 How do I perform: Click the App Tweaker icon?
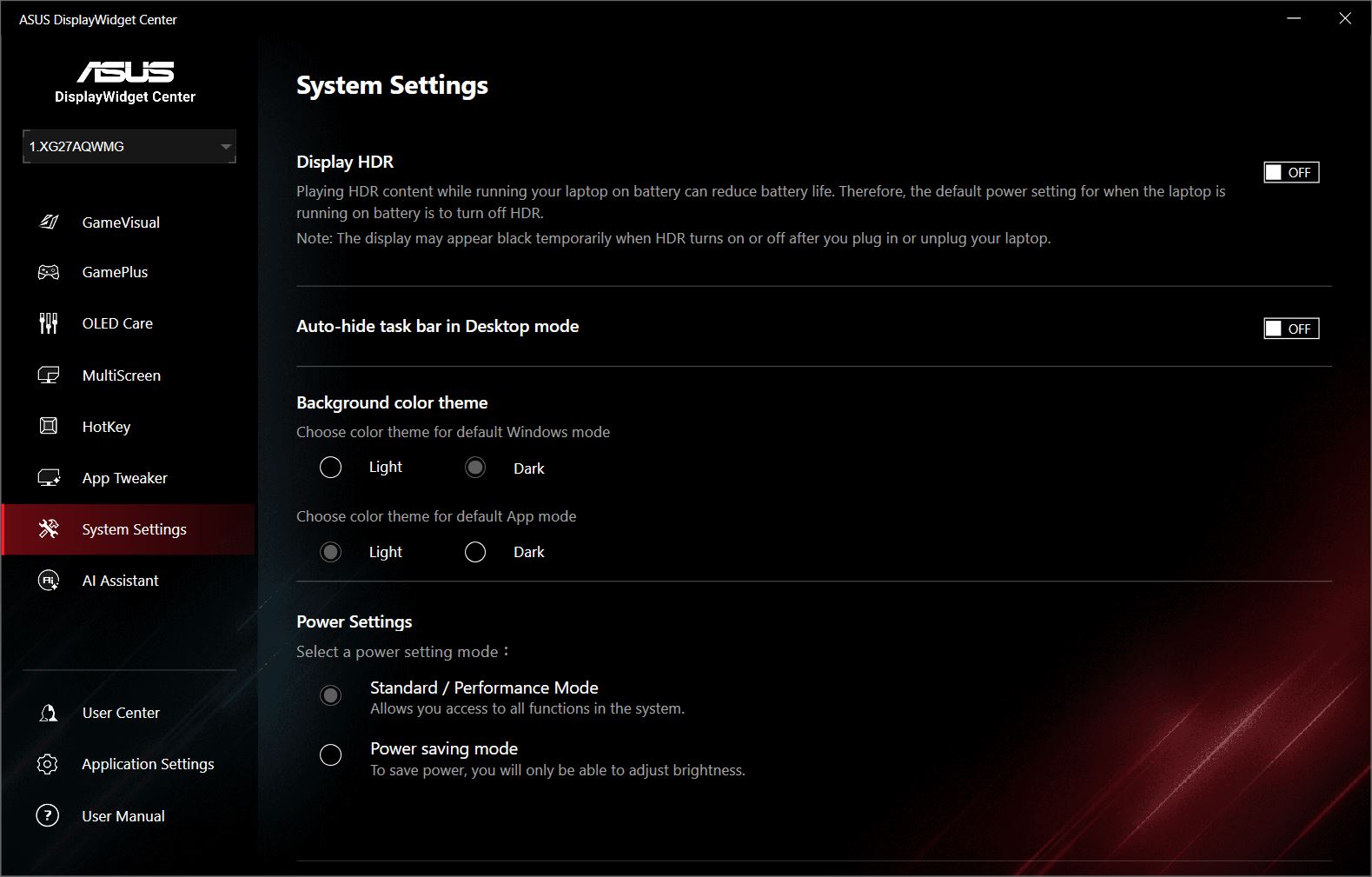pyautogui.click(x=49, y=478)
